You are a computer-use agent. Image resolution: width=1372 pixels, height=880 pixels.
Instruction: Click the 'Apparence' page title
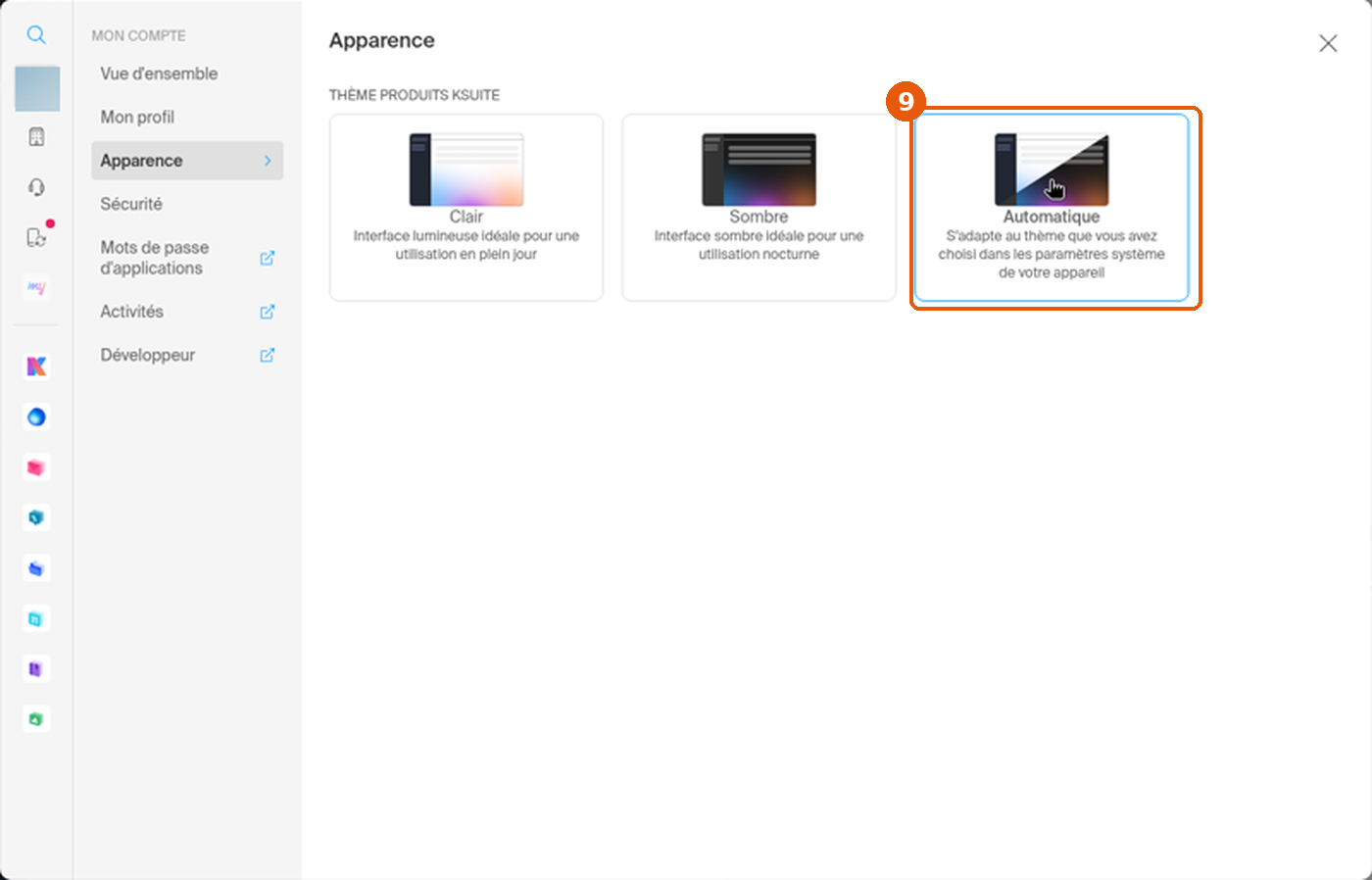(x=382, y=40)
